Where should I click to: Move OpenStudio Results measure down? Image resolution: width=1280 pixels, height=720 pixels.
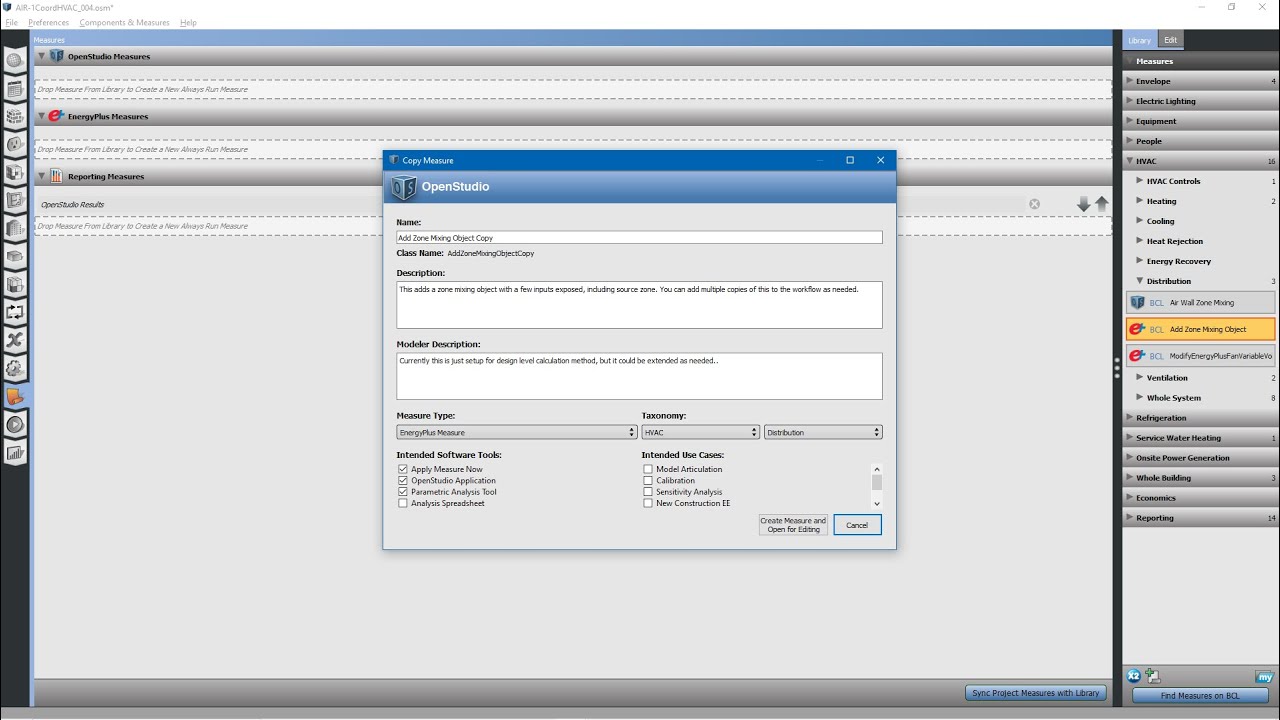[x=1083, y=204]
